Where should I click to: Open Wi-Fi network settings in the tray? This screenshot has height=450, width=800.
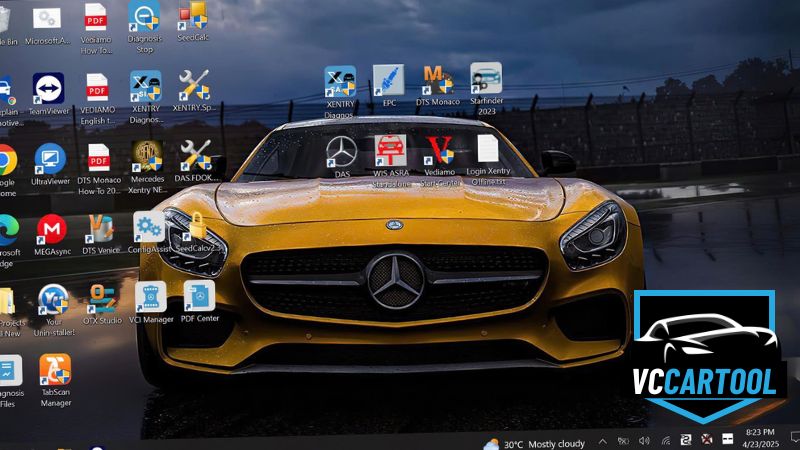point(665,440)
